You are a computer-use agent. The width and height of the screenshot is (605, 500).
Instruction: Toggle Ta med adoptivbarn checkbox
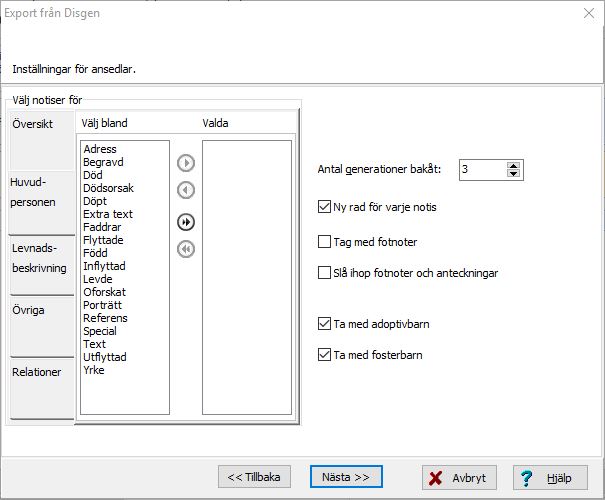tap(324, 324)
